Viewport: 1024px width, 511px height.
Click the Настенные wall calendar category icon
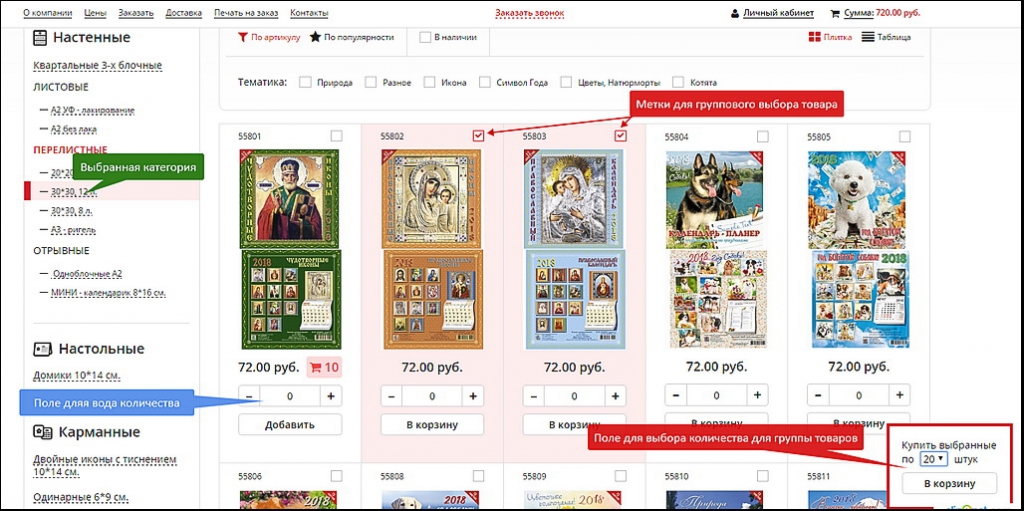[x=40, y=38]
